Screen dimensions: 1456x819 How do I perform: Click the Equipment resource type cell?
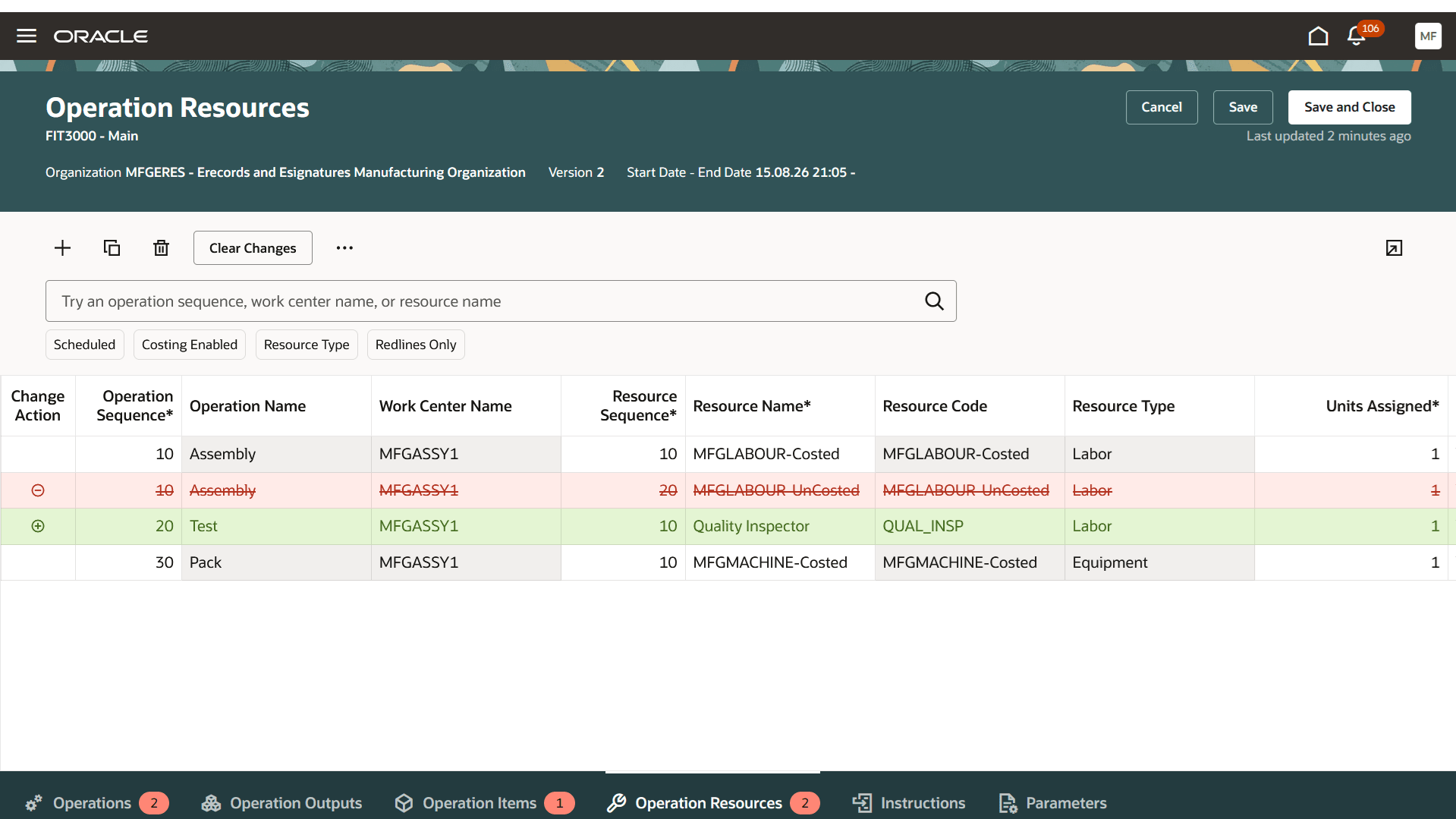[x=1159, y=562]
